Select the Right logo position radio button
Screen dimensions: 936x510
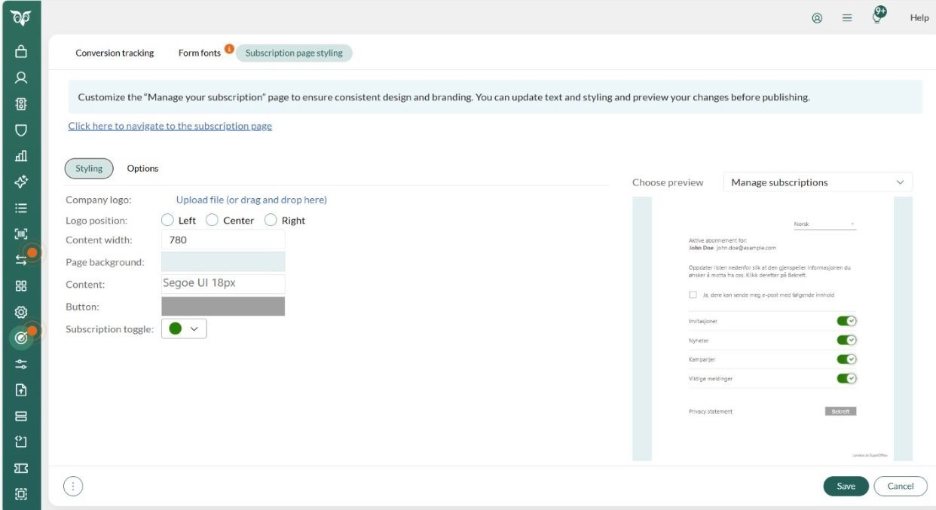point(270,220)
